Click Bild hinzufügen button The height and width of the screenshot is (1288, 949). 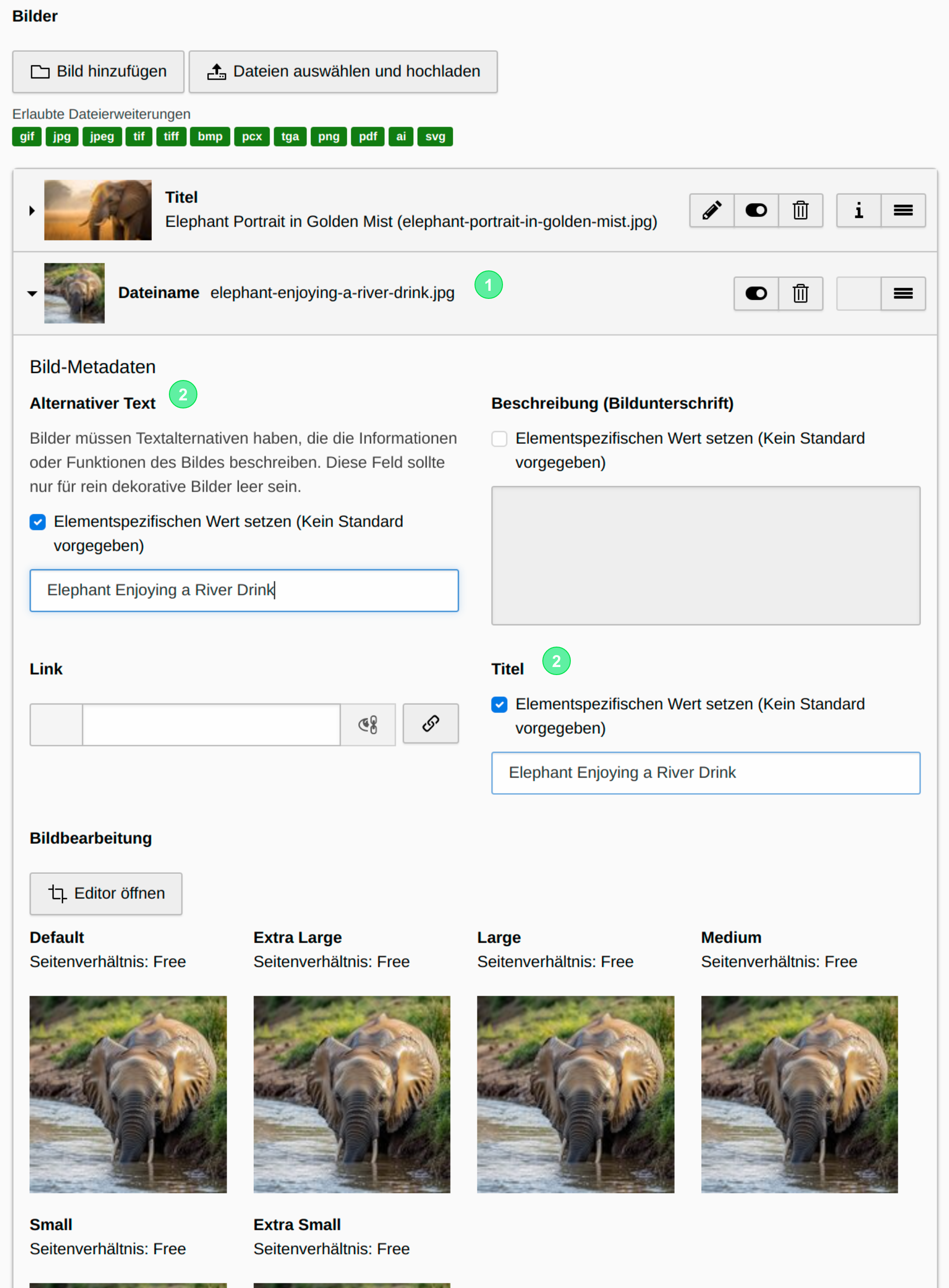point(98,72)
